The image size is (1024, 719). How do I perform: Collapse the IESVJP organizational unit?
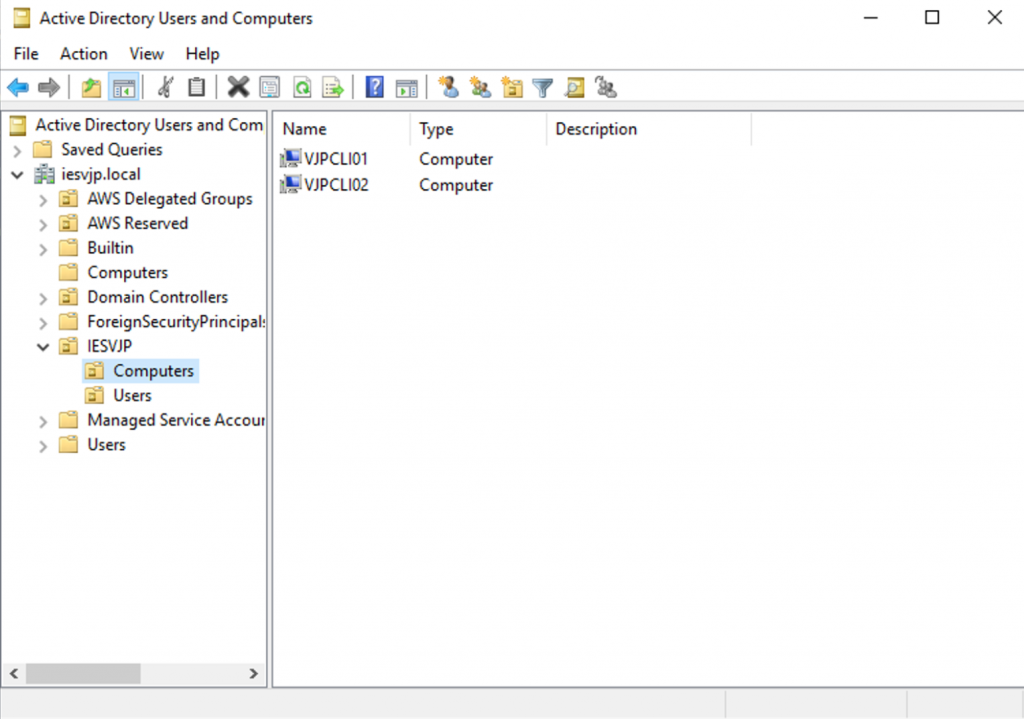click(43, 347)
